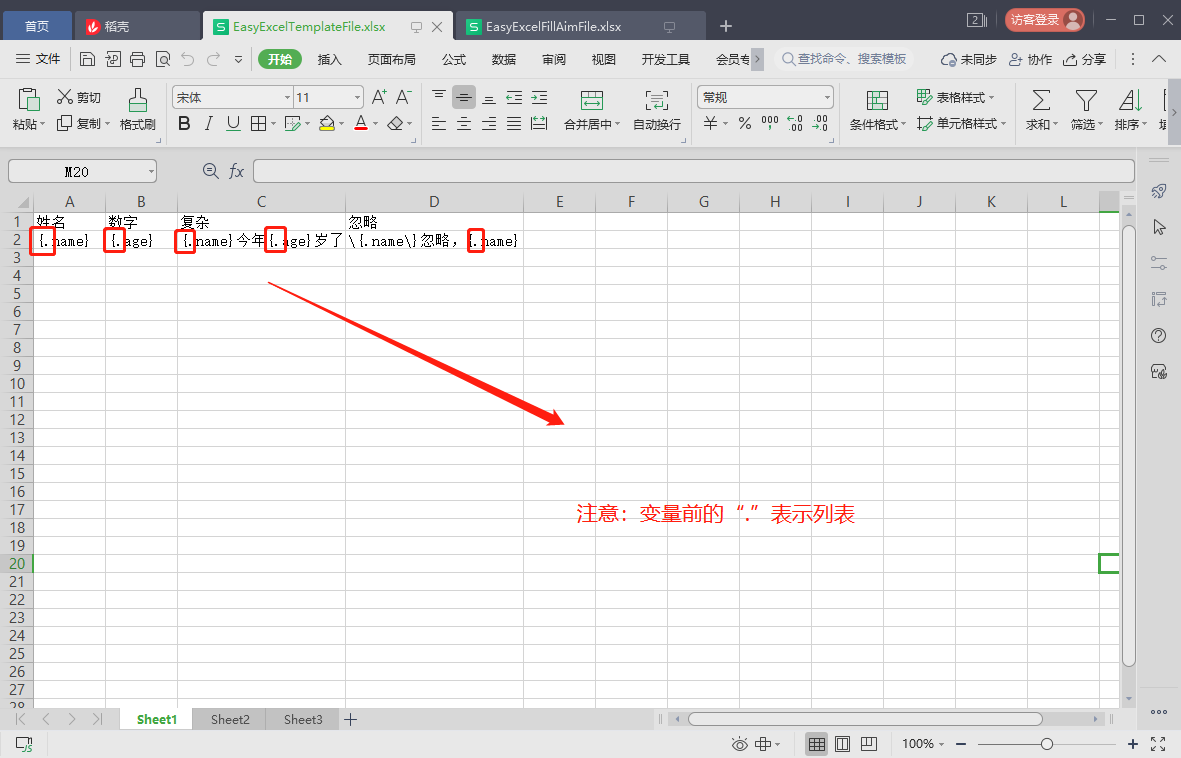
Task: Open the font color dropdown arrow
Action: click(374, 123)
